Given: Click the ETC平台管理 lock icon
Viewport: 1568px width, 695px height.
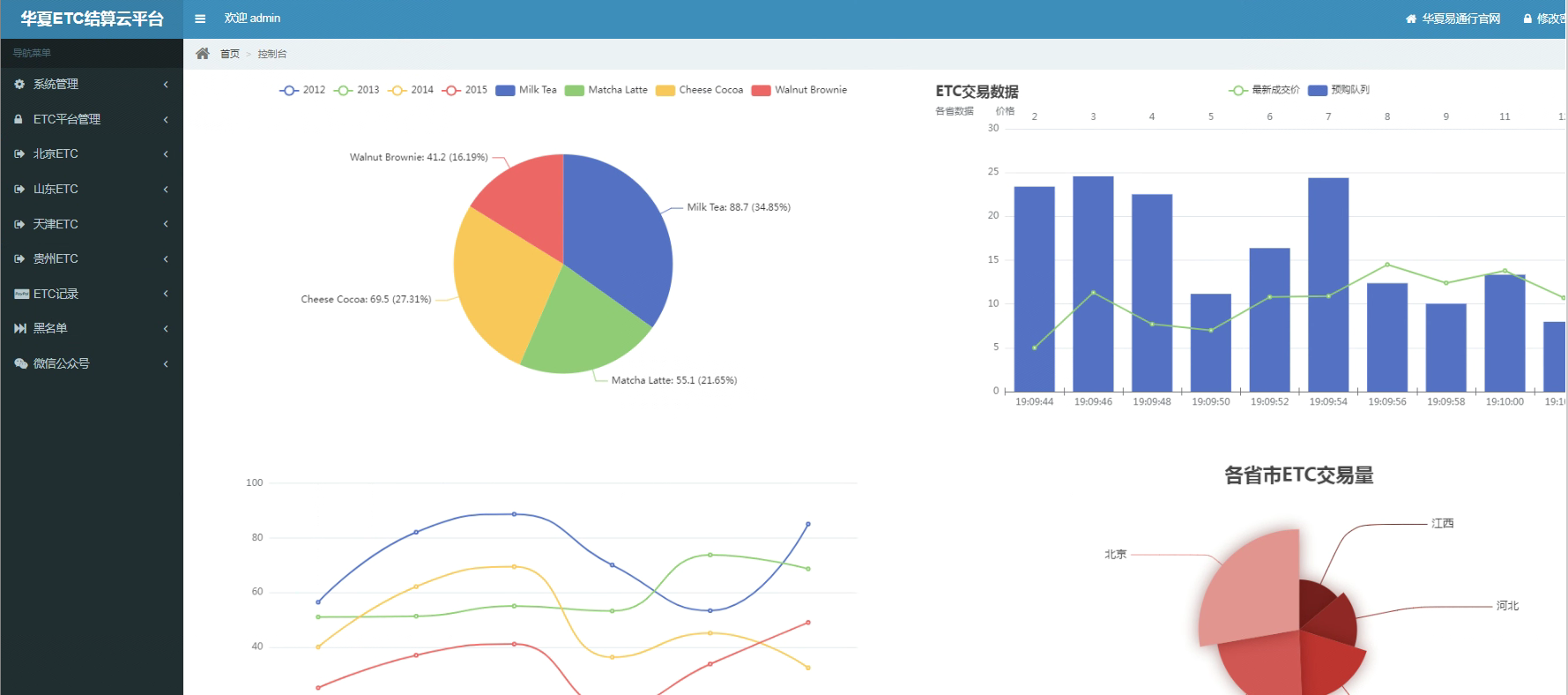Looking at the screenshot, I should (19, 119).
